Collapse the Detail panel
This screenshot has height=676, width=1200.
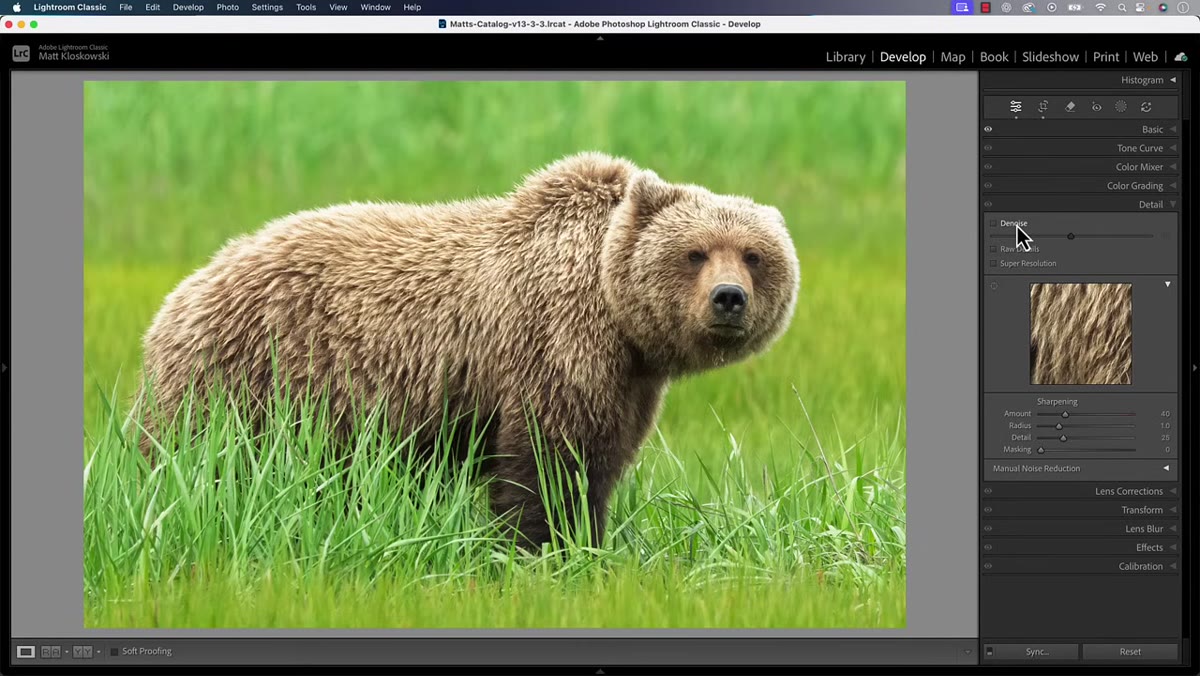pos(1173,205)
